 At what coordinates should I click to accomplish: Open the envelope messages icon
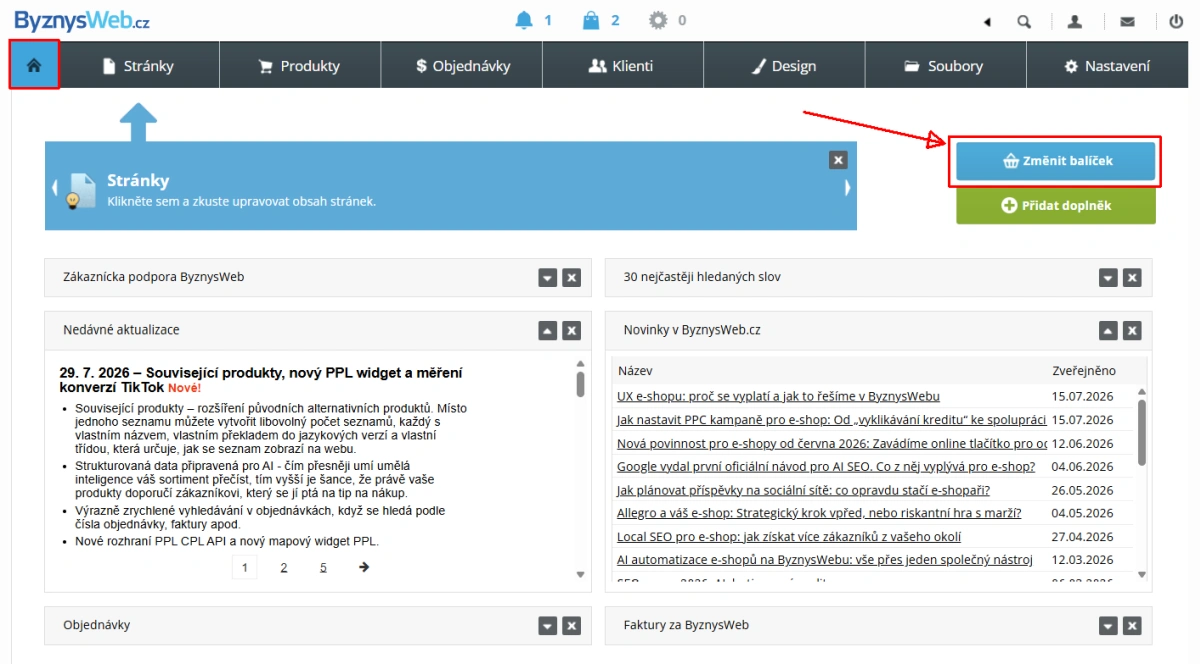point(1127,21)
